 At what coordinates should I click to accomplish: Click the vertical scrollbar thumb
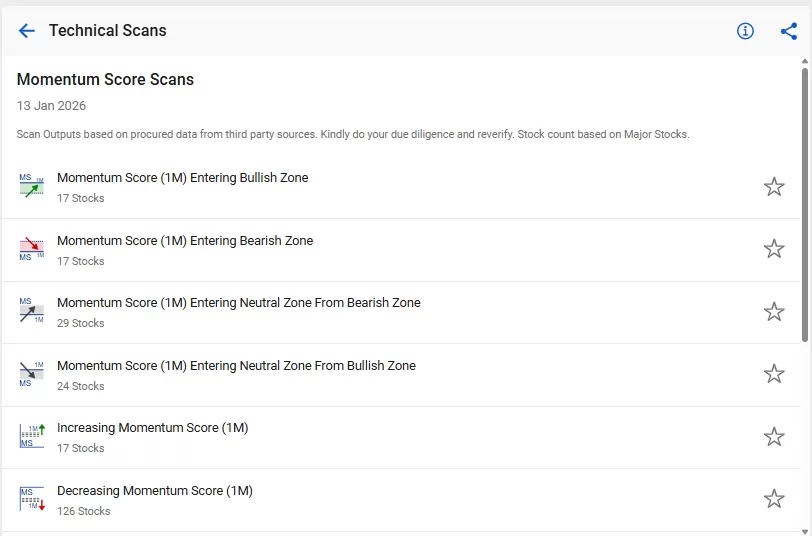pyautogui.click(x=805, y=200)
